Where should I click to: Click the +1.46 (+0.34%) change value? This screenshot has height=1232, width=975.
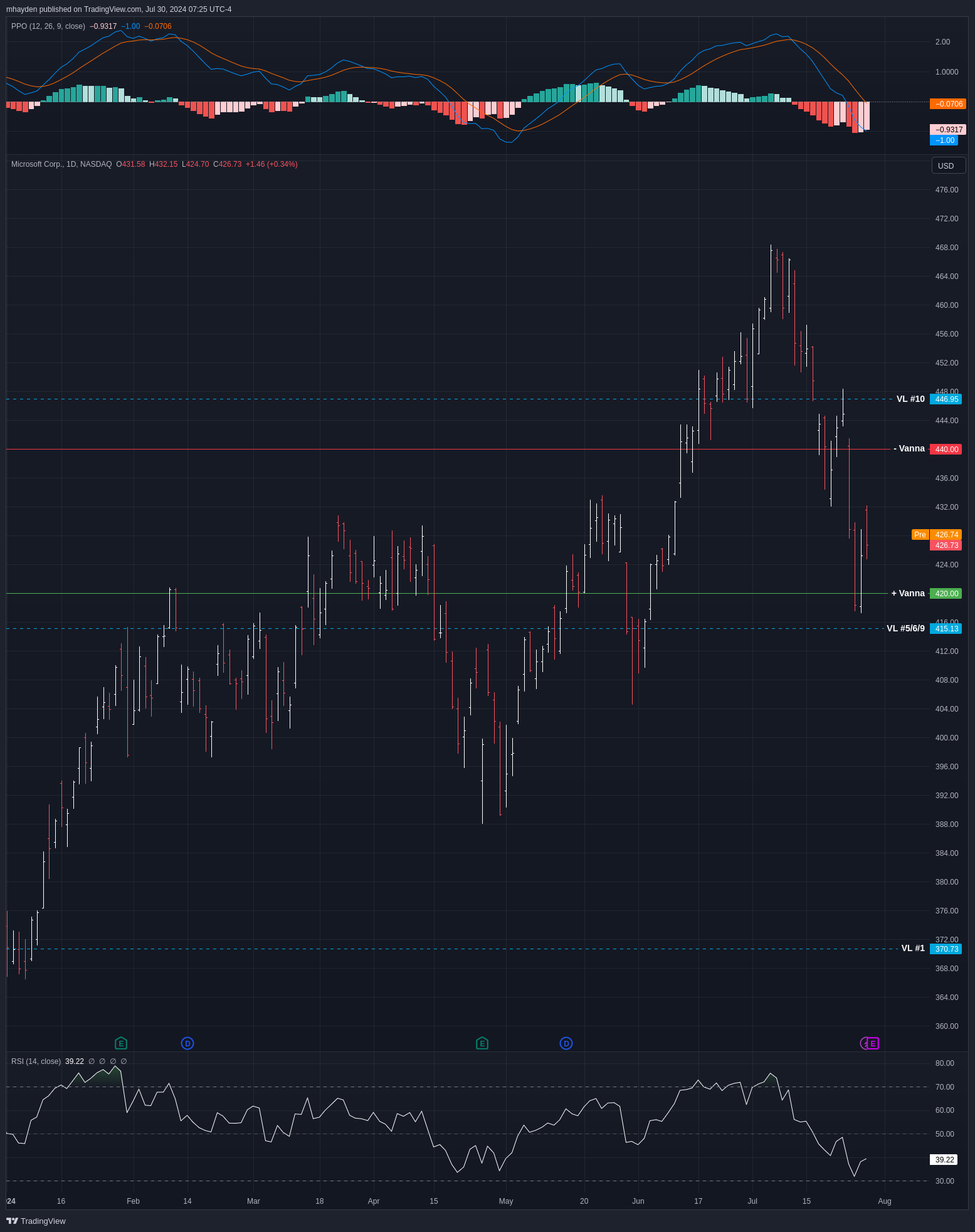271,164
